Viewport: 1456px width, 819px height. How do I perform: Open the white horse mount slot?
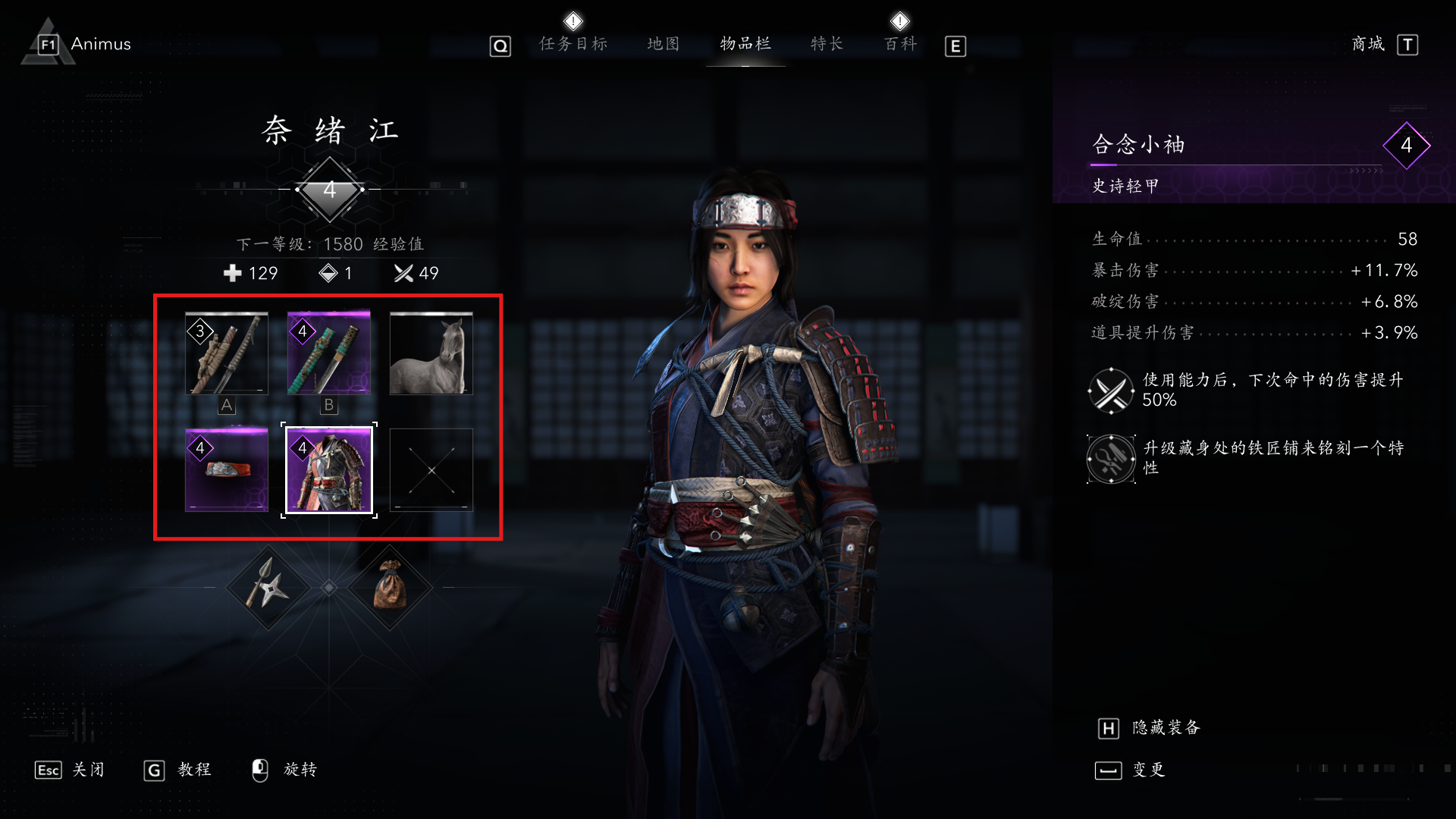pyautogui.click(x=431, y=353)
